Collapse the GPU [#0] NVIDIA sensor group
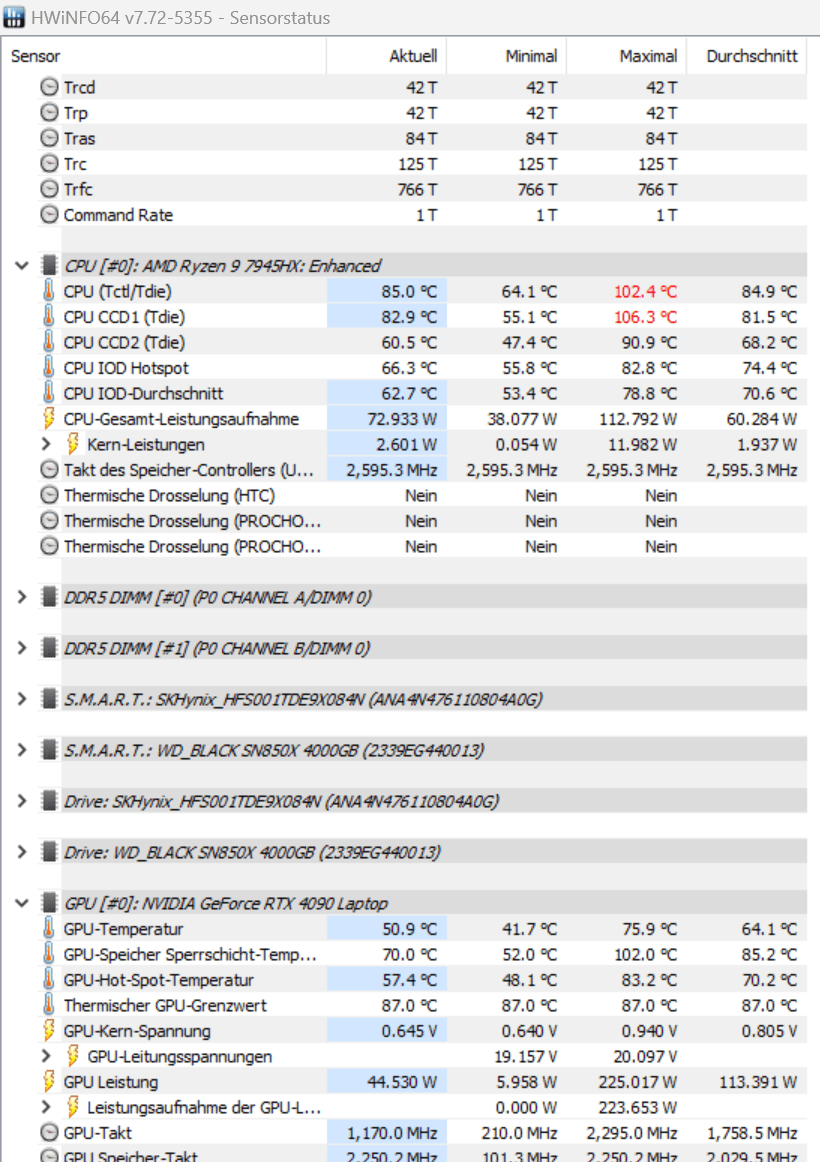The width and height of the screenshot is (820, 1162). point(21,903)
